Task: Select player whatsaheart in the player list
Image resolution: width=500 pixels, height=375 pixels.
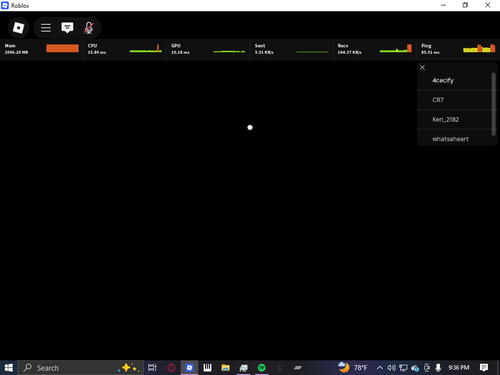Action: pyautogui.click(x=455, y=139)
